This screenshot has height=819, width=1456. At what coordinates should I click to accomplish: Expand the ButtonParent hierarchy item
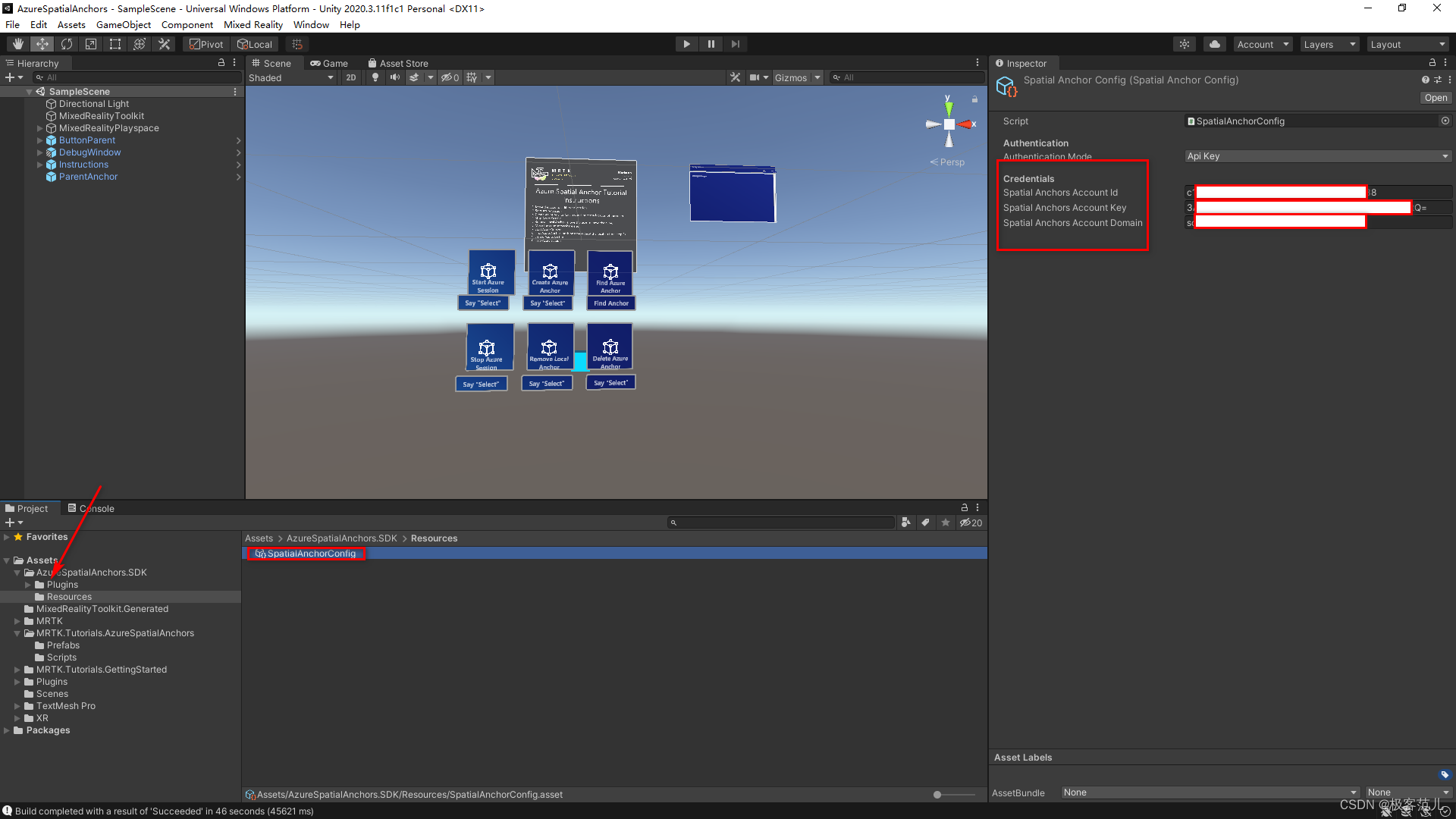40,140
